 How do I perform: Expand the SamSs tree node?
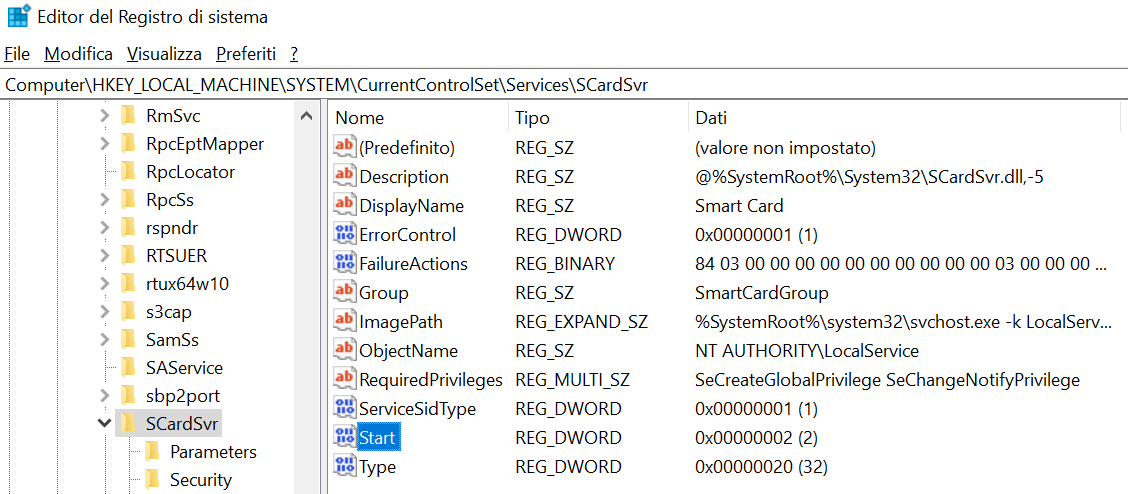coord(105,339)
